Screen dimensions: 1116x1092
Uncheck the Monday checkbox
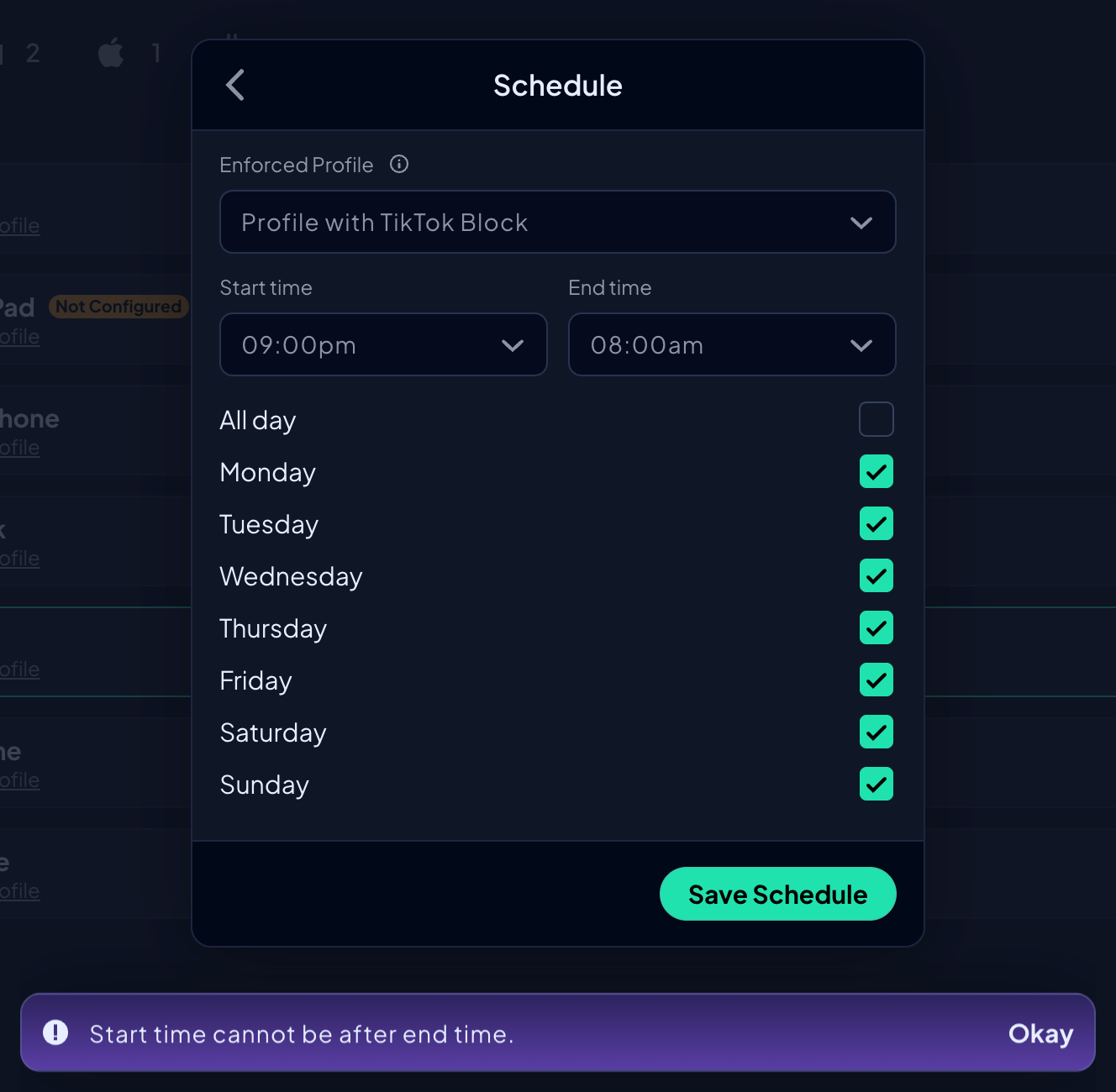click(876, 471)
